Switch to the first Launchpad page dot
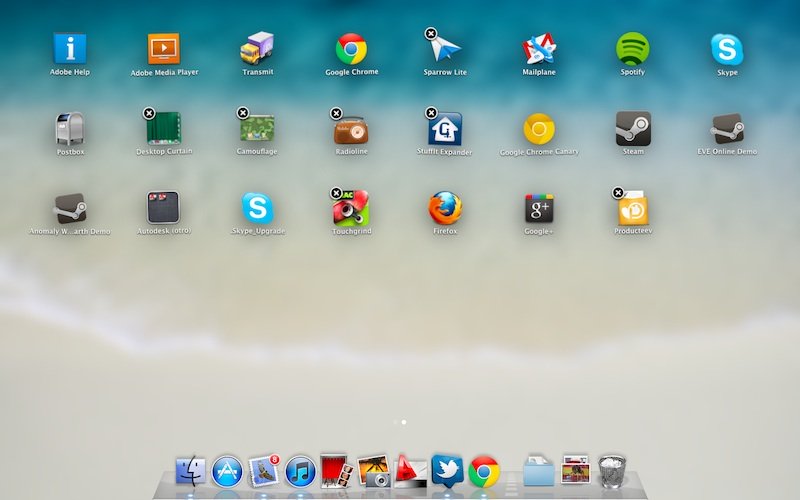This screenshot has height=500, width=800. tap(395, 422)
